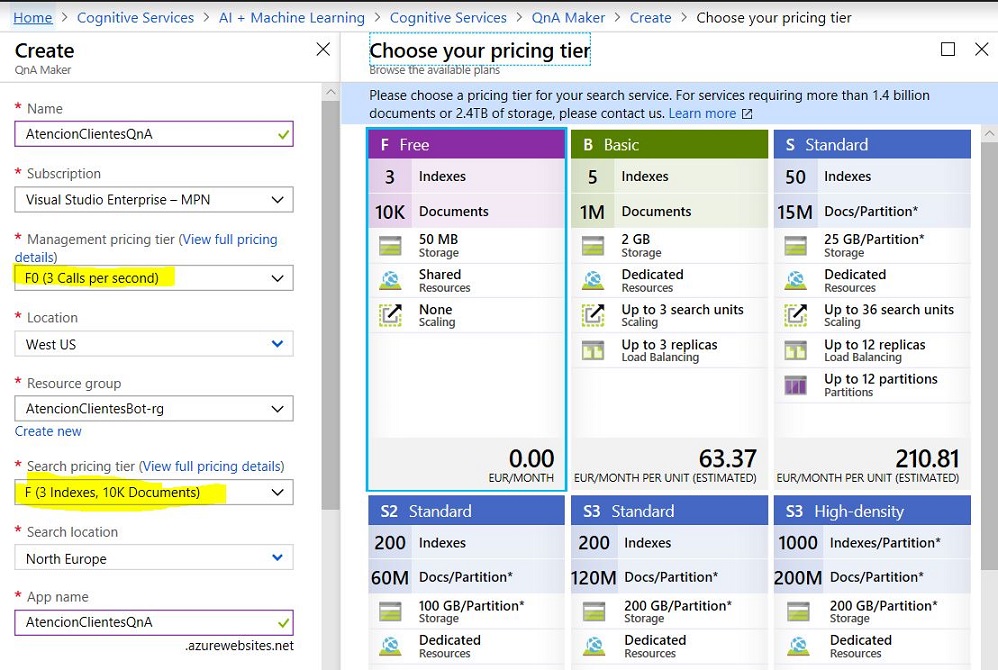The width and height of the screenshot is (998, 670).
Task: Click the S3 Standard Dedicated resources icon
Action: tap(594, 646)
